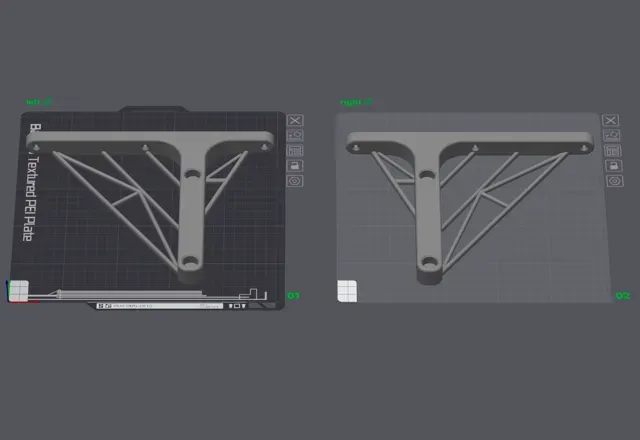Arrange objects on the left plate
Image resolution: width=640 pixels, height=440 pixels.
[x=295, y=151]
